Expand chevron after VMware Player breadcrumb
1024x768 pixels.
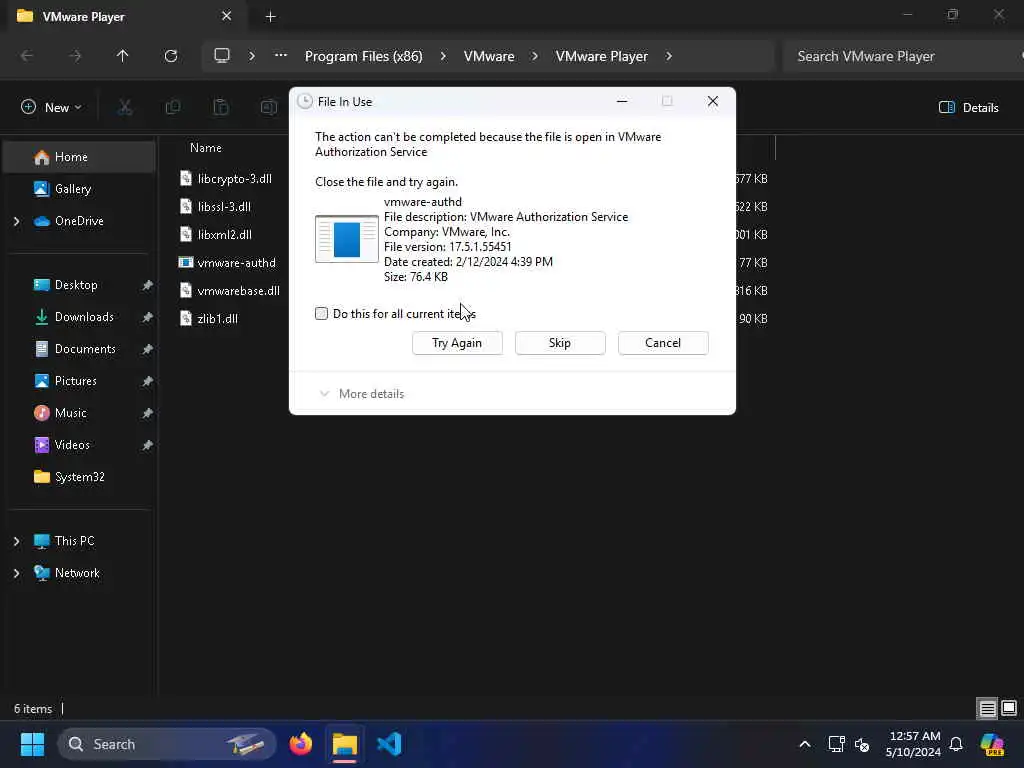[x=669, y=56]
